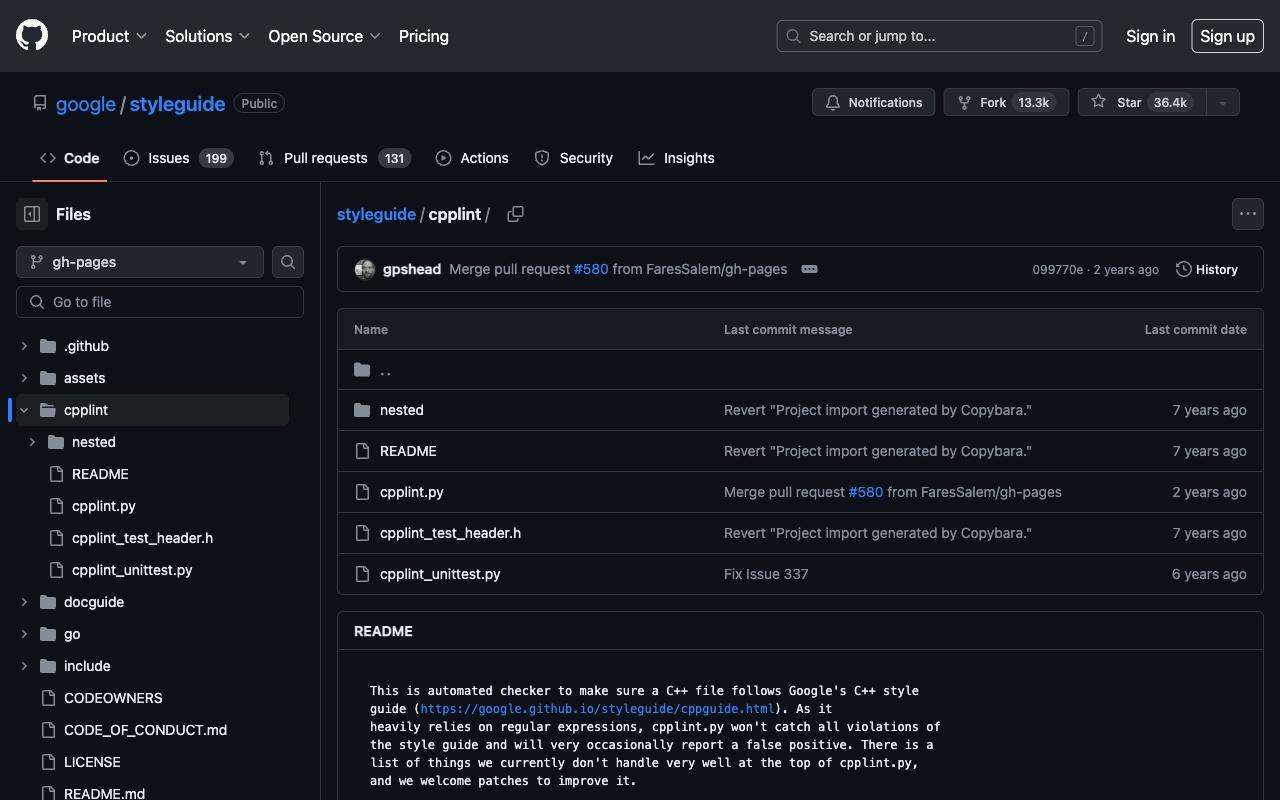Open the gpshead author link
Viewport: 1280px width, 800px height.
[412, 269]
